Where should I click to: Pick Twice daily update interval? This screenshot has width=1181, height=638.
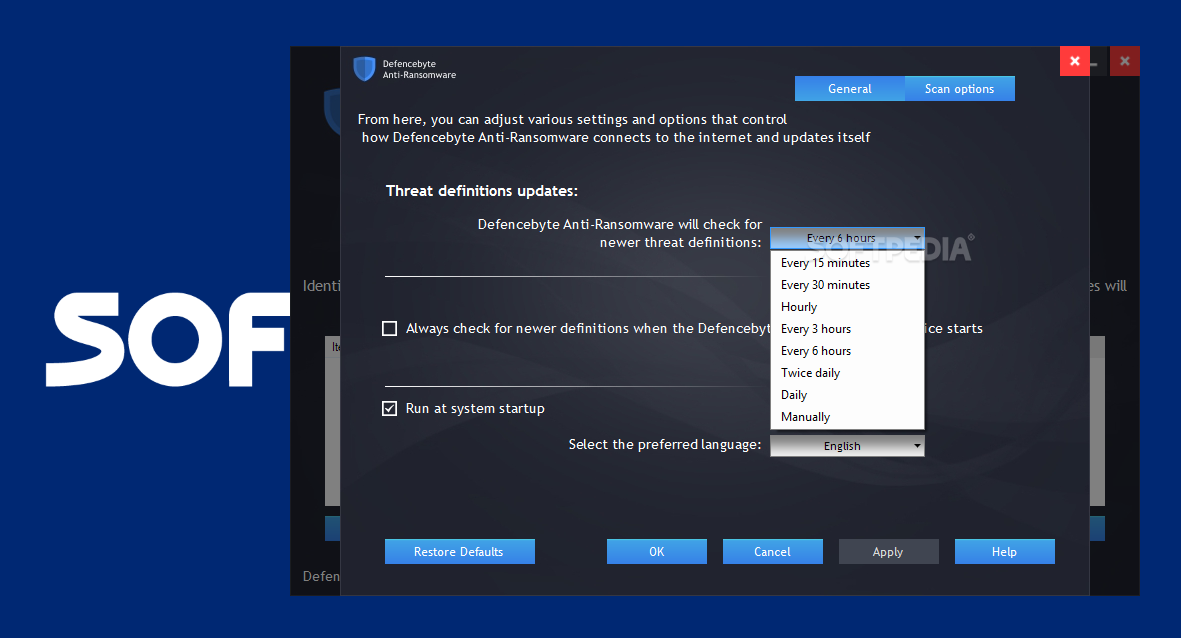coord(847,373)
